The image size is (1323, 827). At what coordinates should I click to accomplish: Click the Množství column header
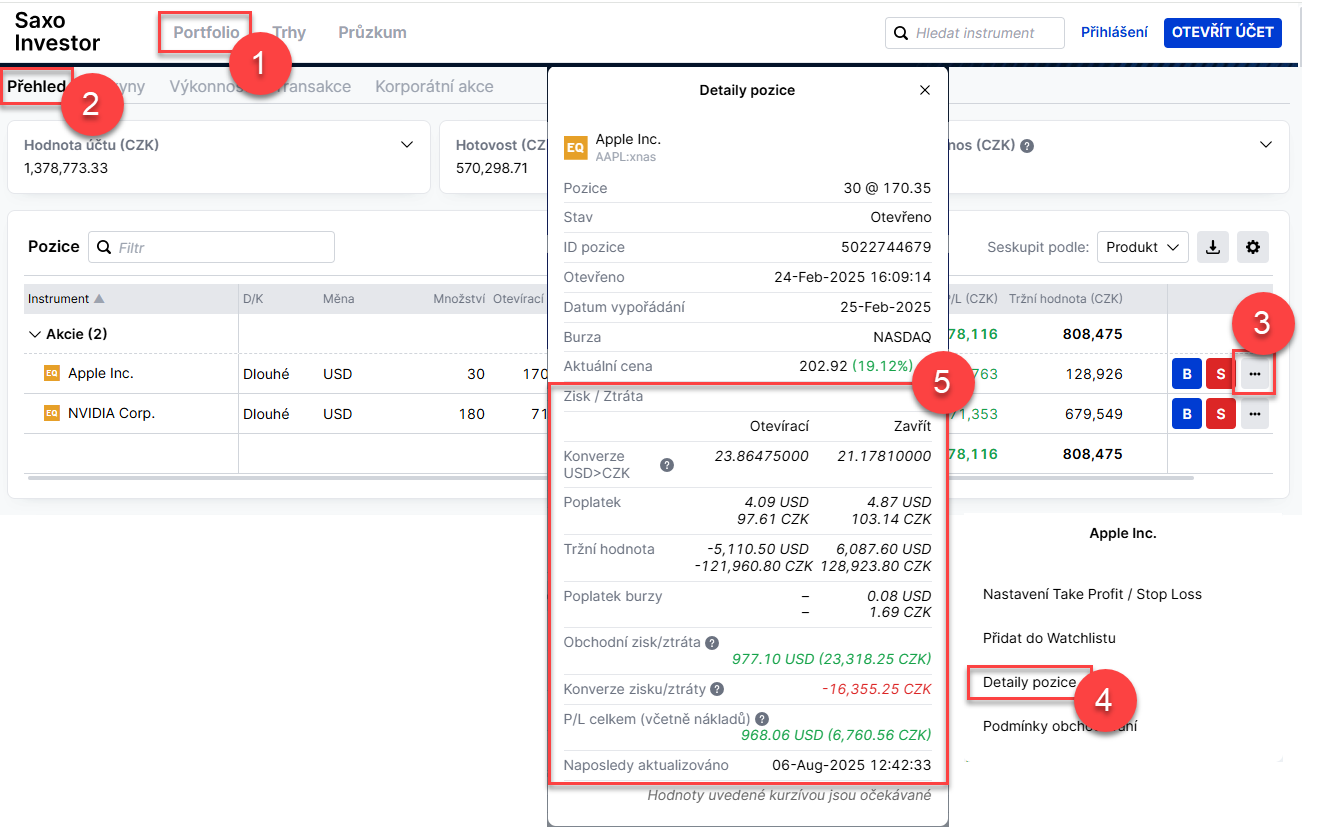click(x=459, y=299)
